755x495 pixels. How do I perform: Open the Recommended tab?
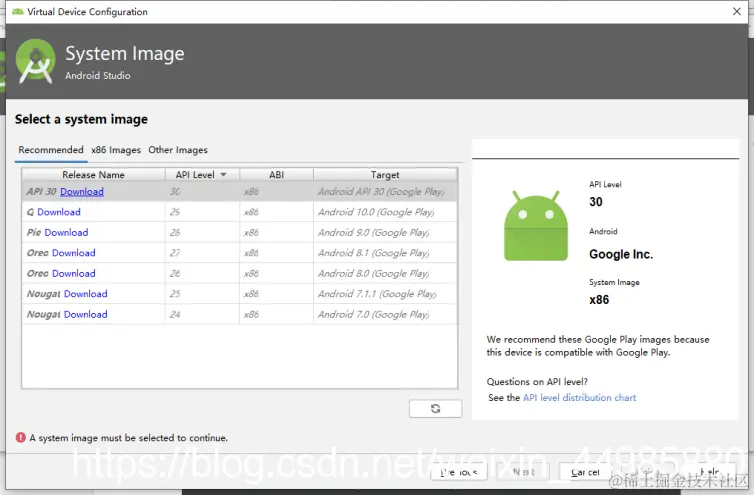(x=51, y=150)
